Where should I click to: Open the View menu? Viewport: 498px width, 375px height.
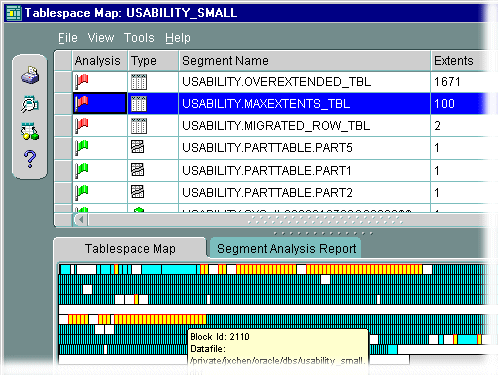point(101,38)
